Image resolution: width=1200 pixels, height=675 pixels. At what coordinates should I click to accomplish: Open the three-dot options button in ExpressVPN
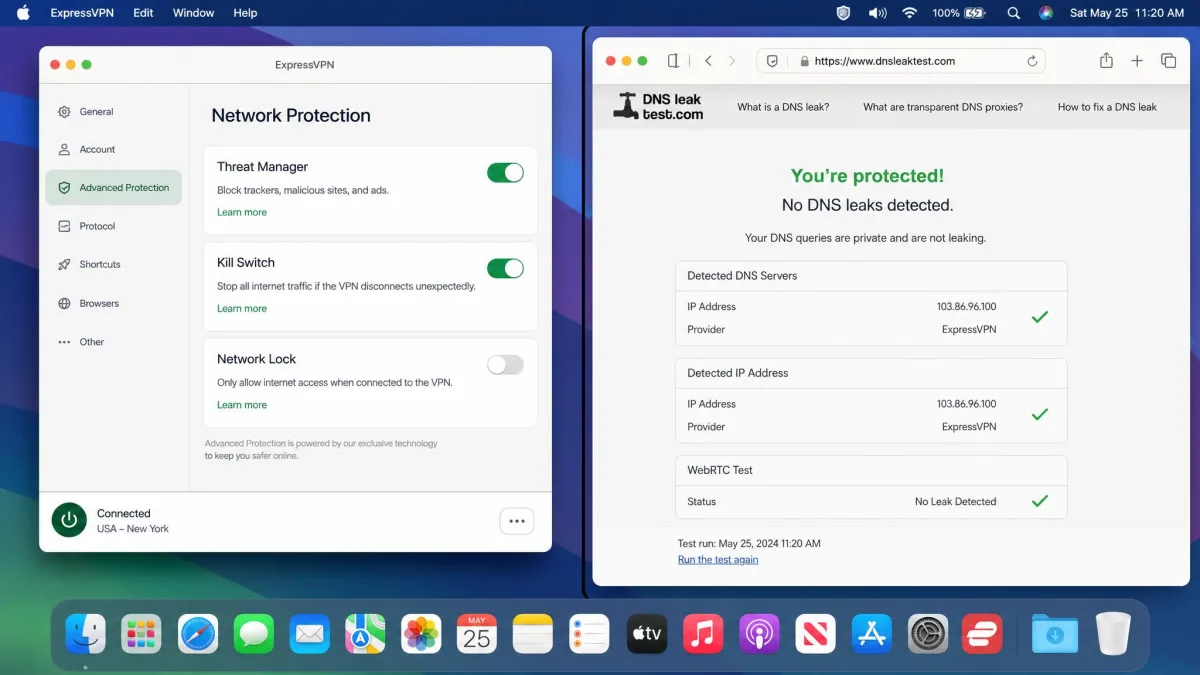click(517, 521)
